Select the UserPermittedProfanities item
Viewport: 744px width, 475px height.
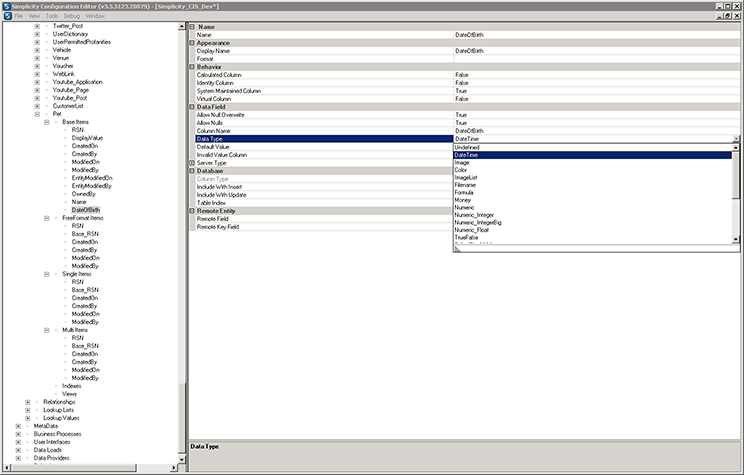coord(82,42)
